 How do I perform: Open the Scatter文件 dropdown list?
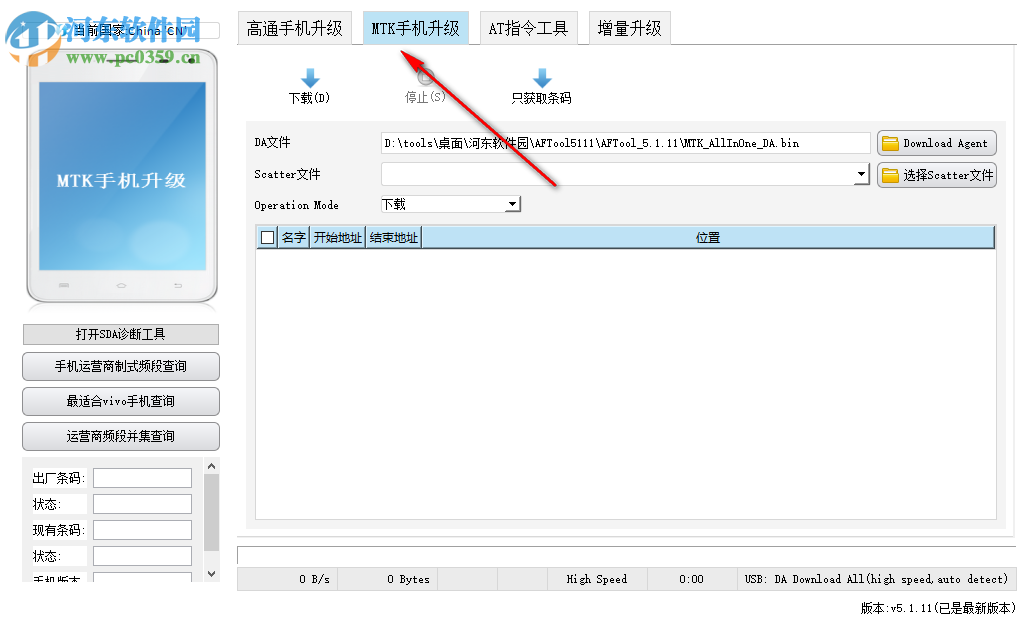coord(861,174)
